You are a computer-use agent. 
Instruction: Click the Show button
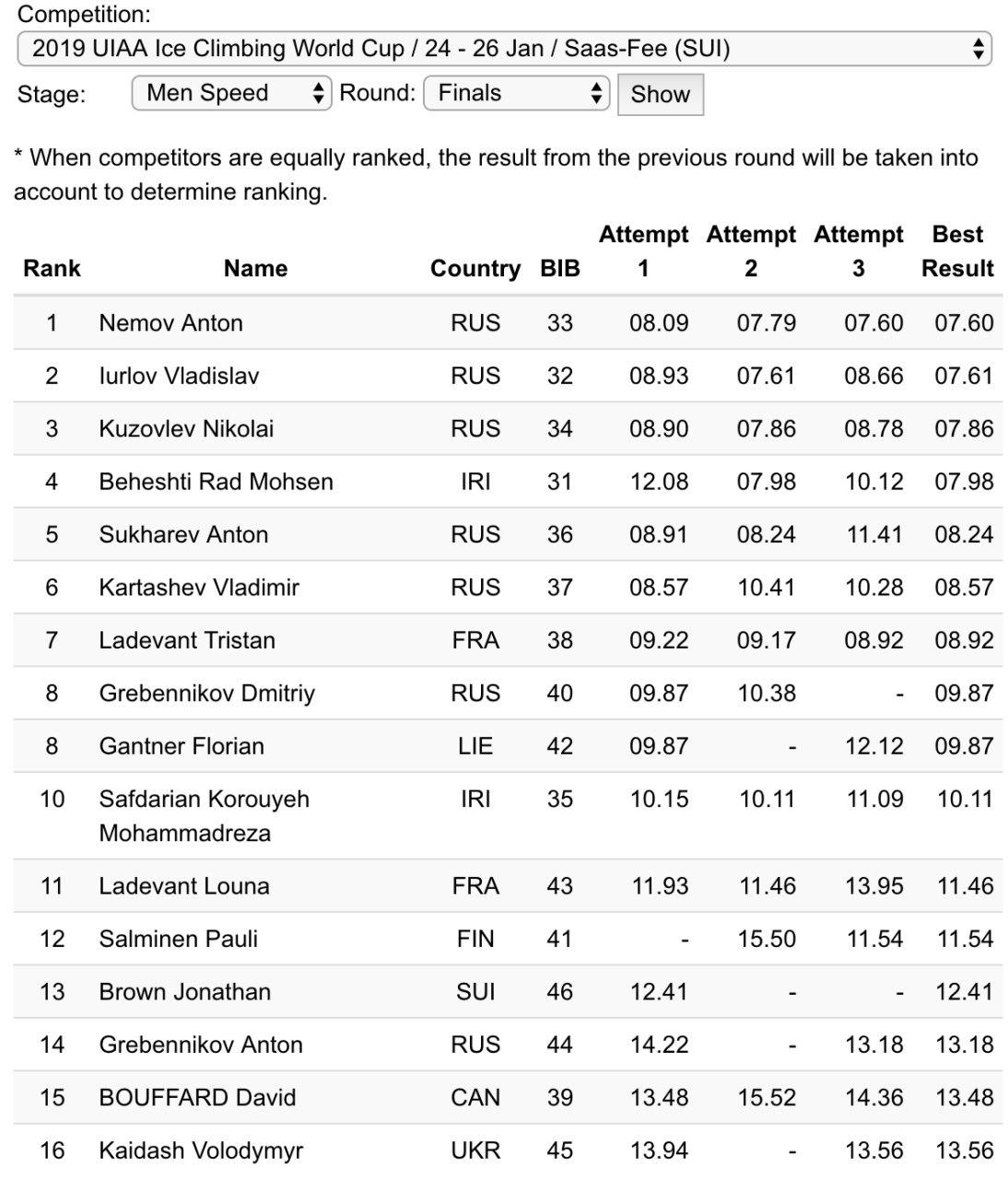[660, 94]
